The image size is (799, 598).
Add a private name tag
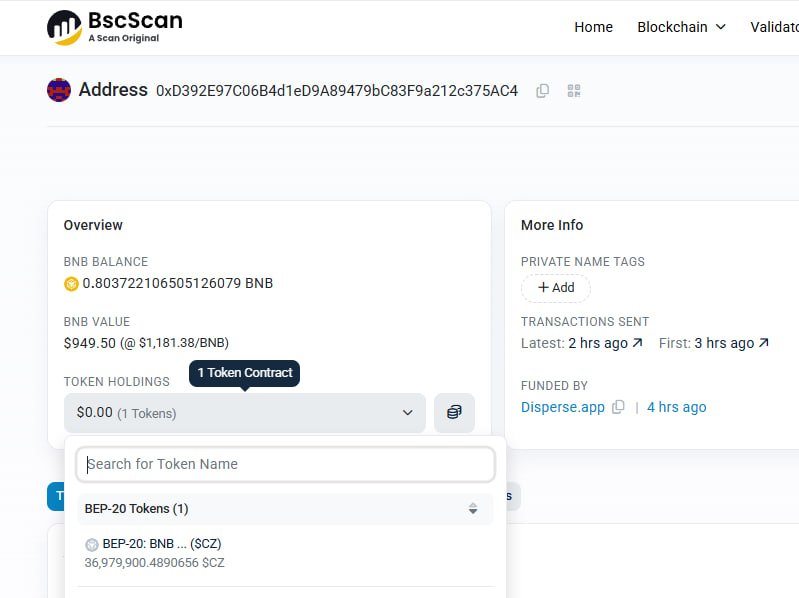click(x=556, y=288)
